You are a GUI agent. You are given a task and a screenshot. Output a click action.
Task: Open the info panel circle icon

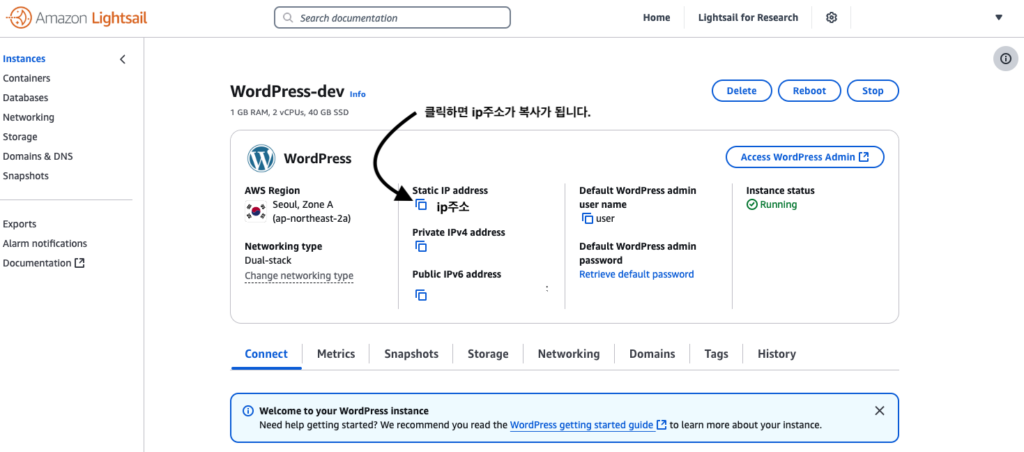pyautogui.click(x=1006, y=59)
